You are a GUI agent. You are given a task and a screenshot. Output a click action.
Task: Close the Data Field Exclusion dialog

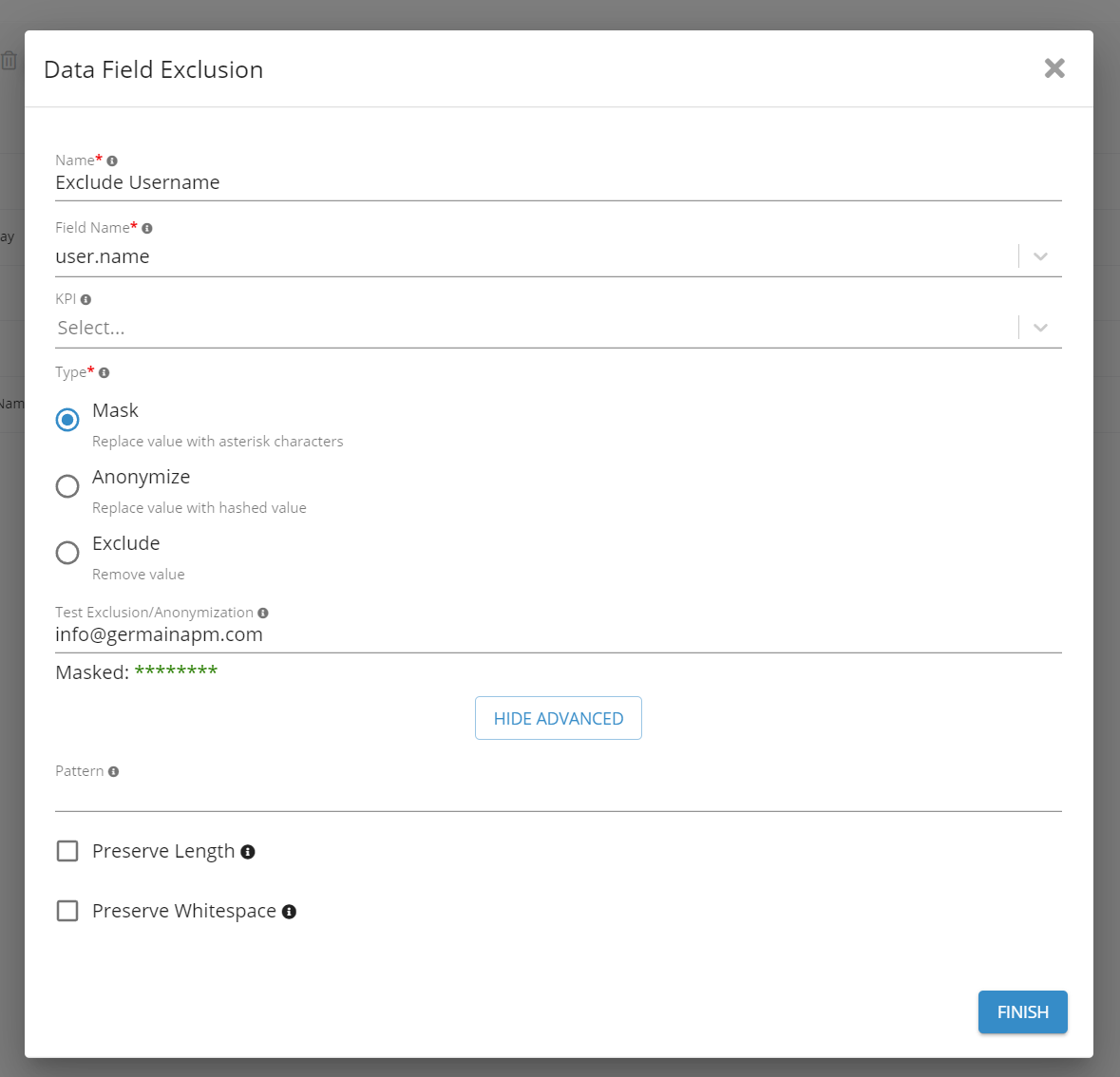click(1054, 67)
